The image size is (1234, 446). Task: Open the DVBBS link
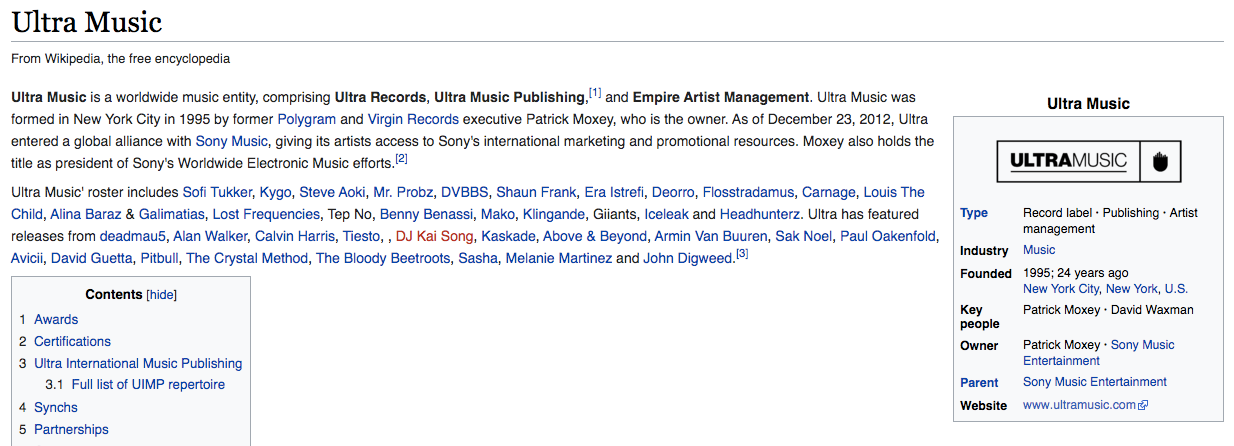[465, 192]
